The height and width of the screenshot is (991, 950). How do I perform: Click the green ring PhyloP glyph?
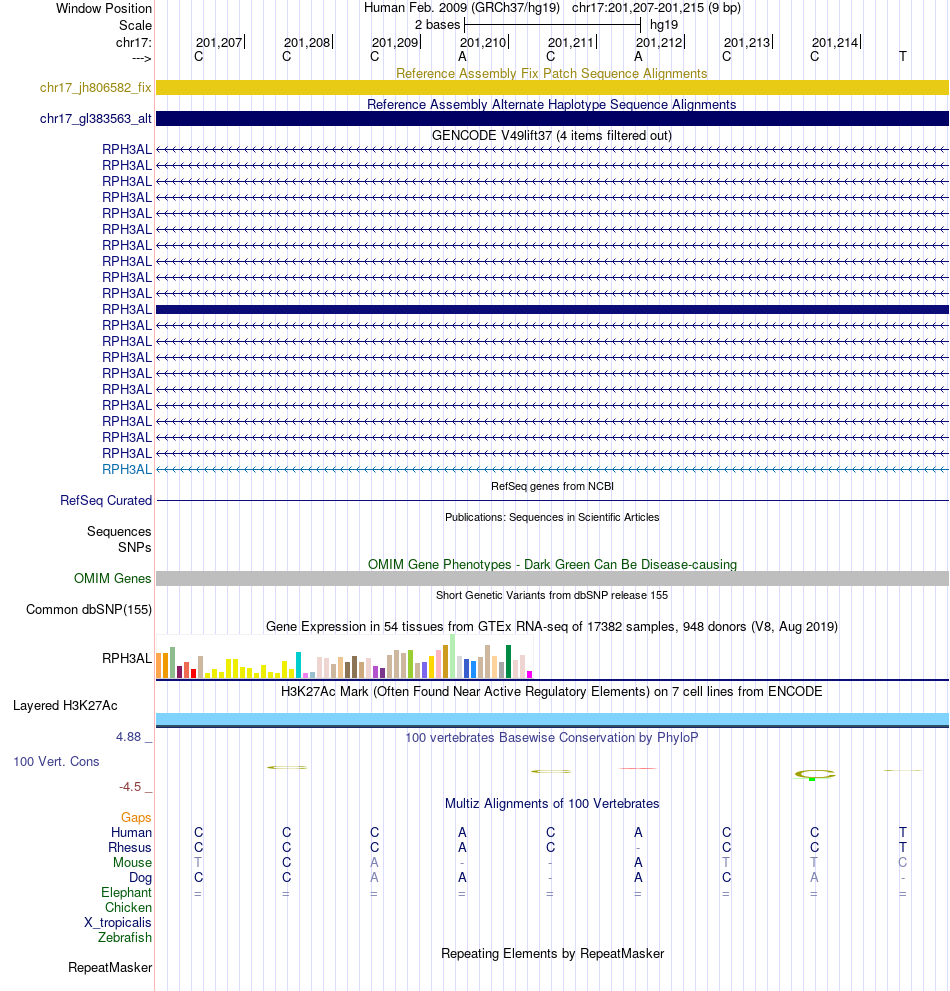point(815,774)
